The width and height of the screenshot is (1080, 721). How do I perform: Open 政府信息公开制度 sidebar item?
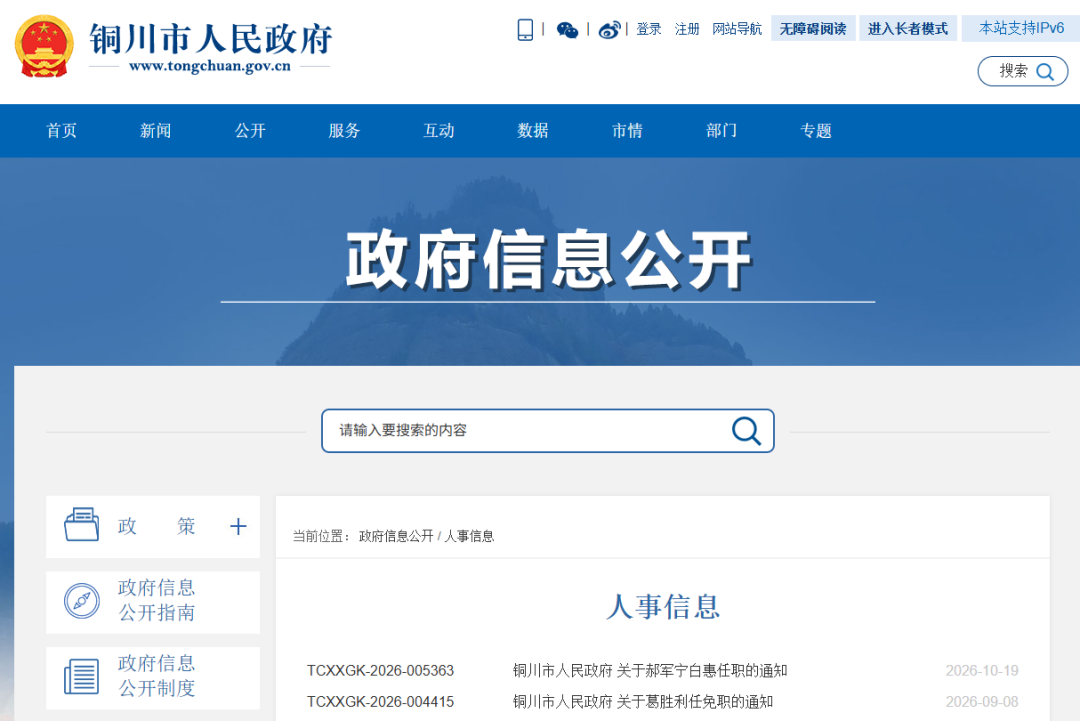click(153, 678)
